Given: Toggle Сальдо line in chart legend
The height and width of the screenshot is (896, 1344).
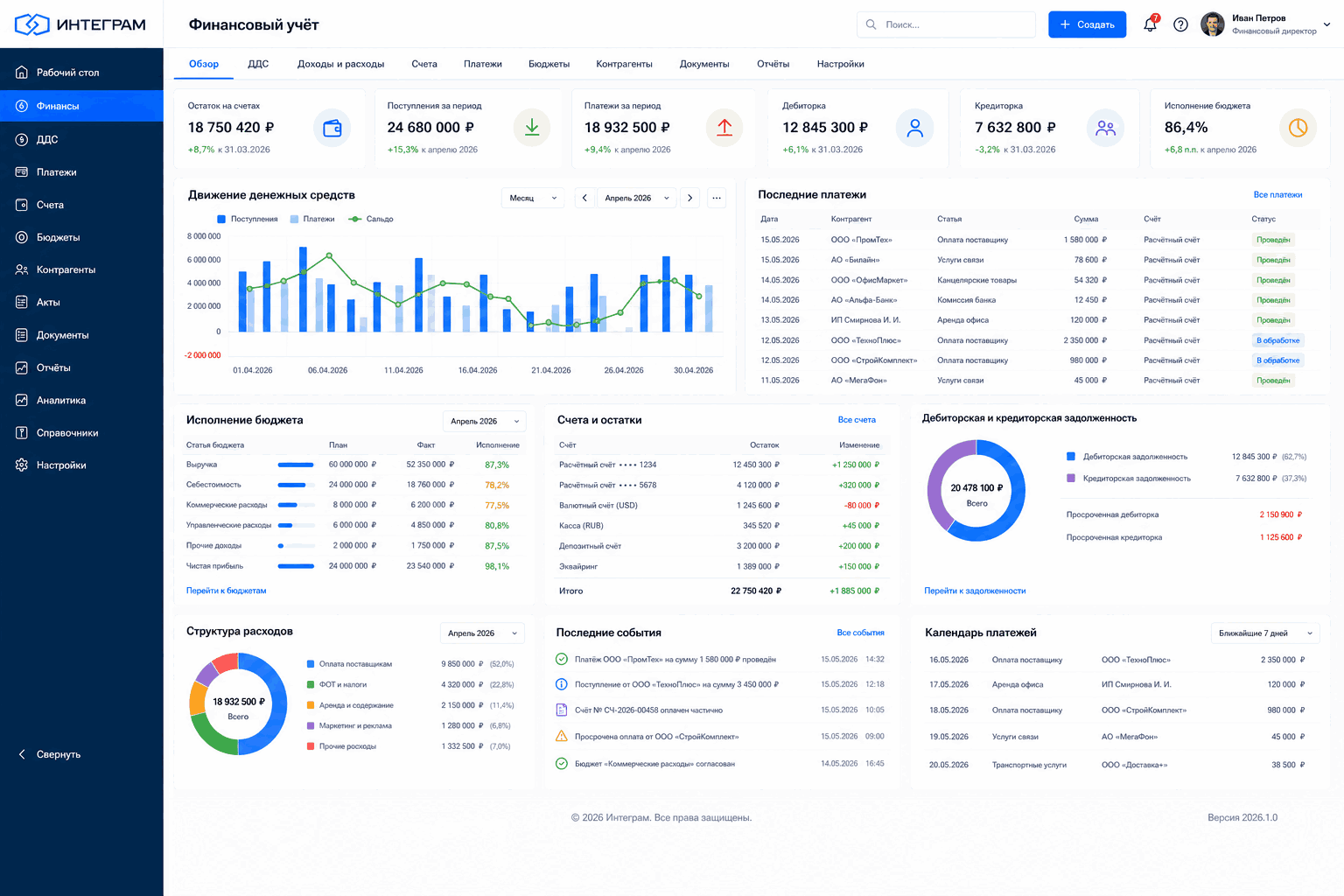Looking at the screenshot, I should pyautogui.click(x=371, y=219).
